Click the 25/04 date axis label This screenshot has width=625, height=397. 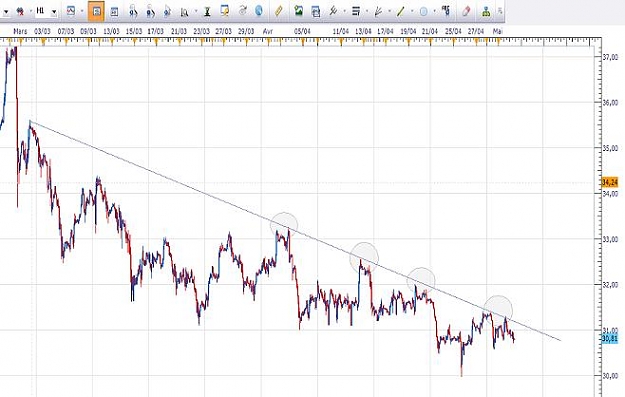point(453,31)
